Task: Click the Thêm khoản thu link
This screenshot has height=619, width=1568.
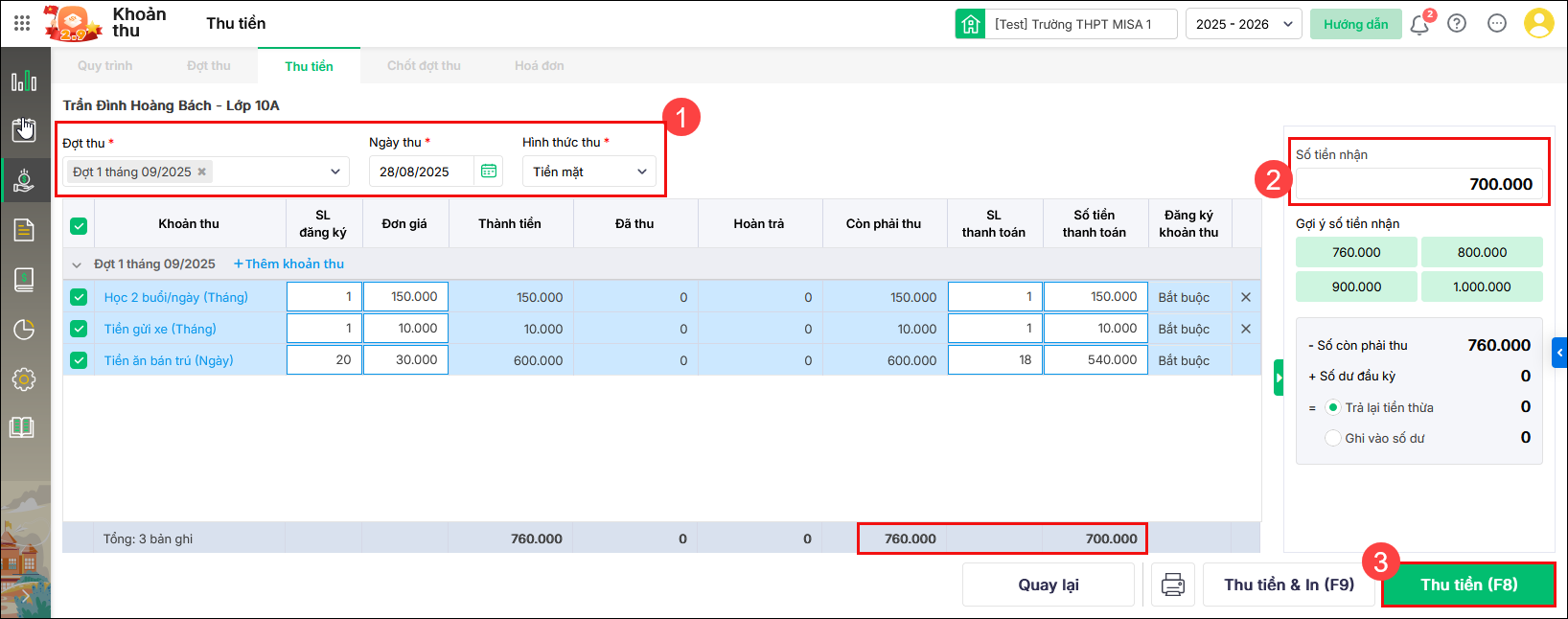Action: [x=288, y=264]
